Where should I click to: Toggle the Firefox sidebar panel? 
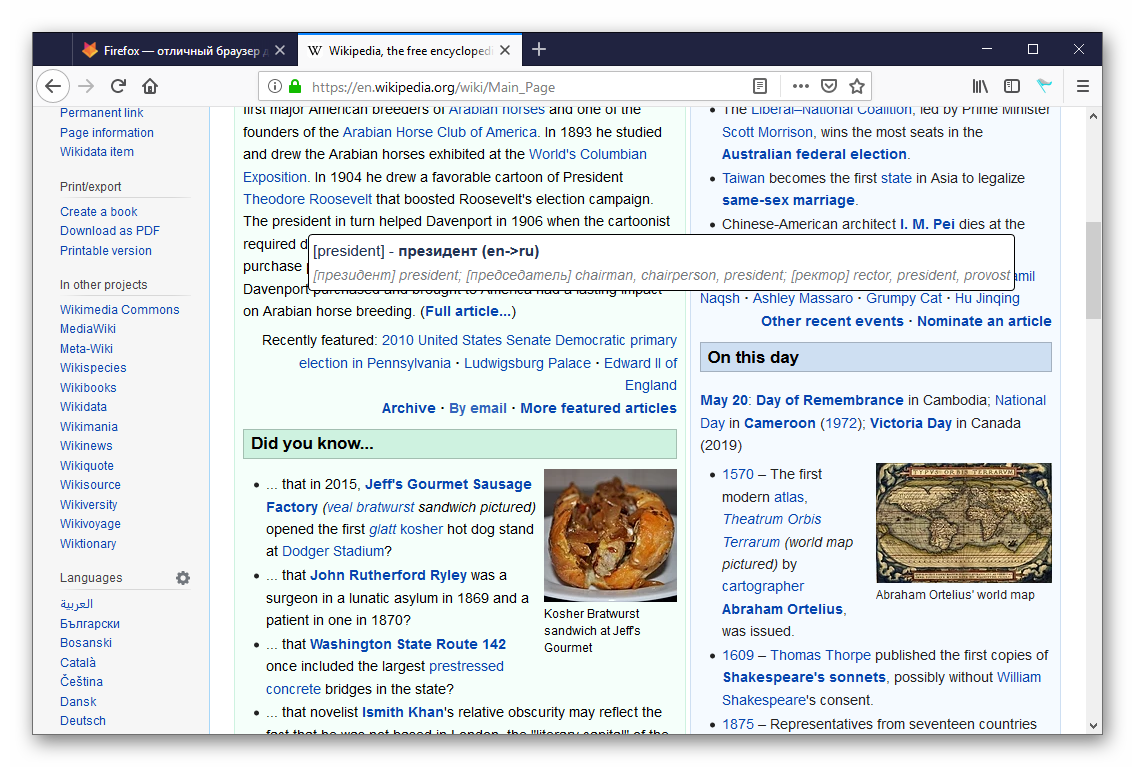point(1012,86)
